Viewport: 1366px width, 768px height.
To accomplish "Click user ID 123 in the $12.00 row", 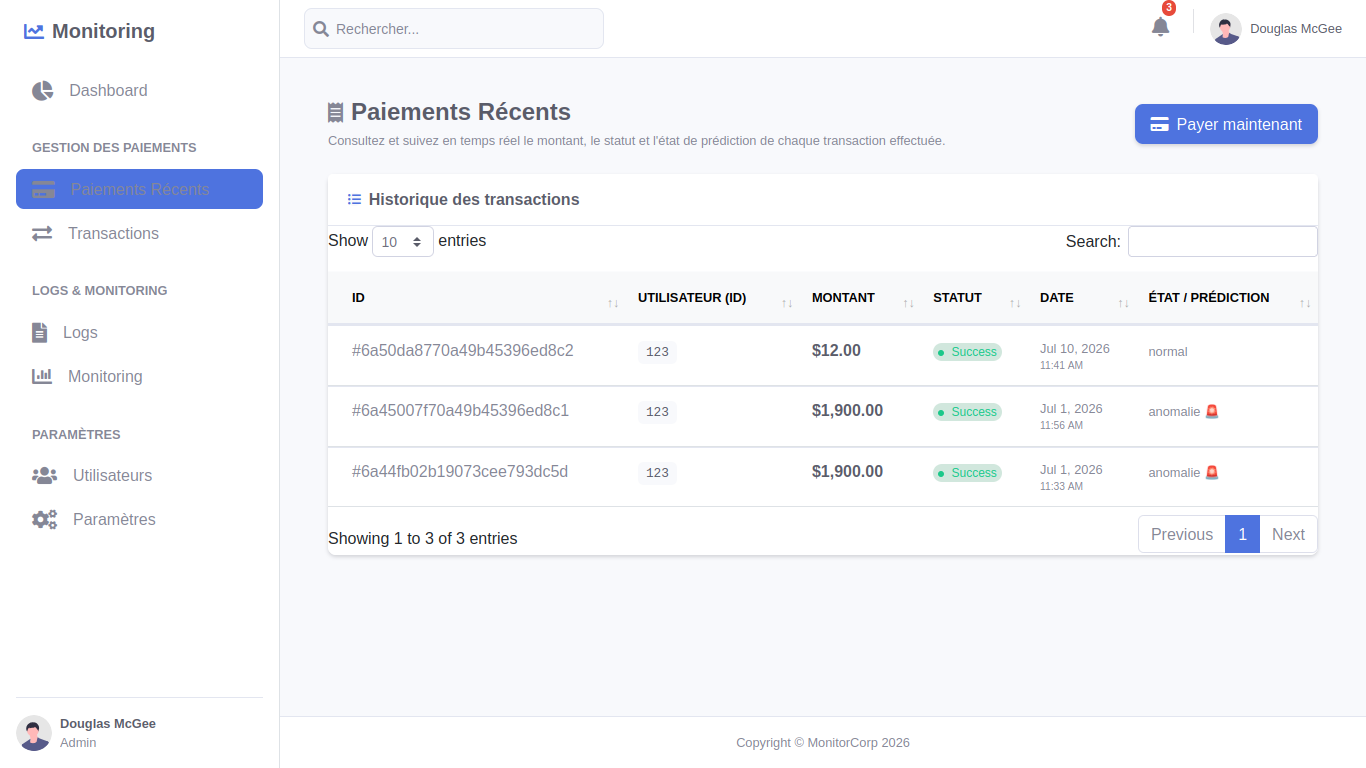I will coord(657,352).
